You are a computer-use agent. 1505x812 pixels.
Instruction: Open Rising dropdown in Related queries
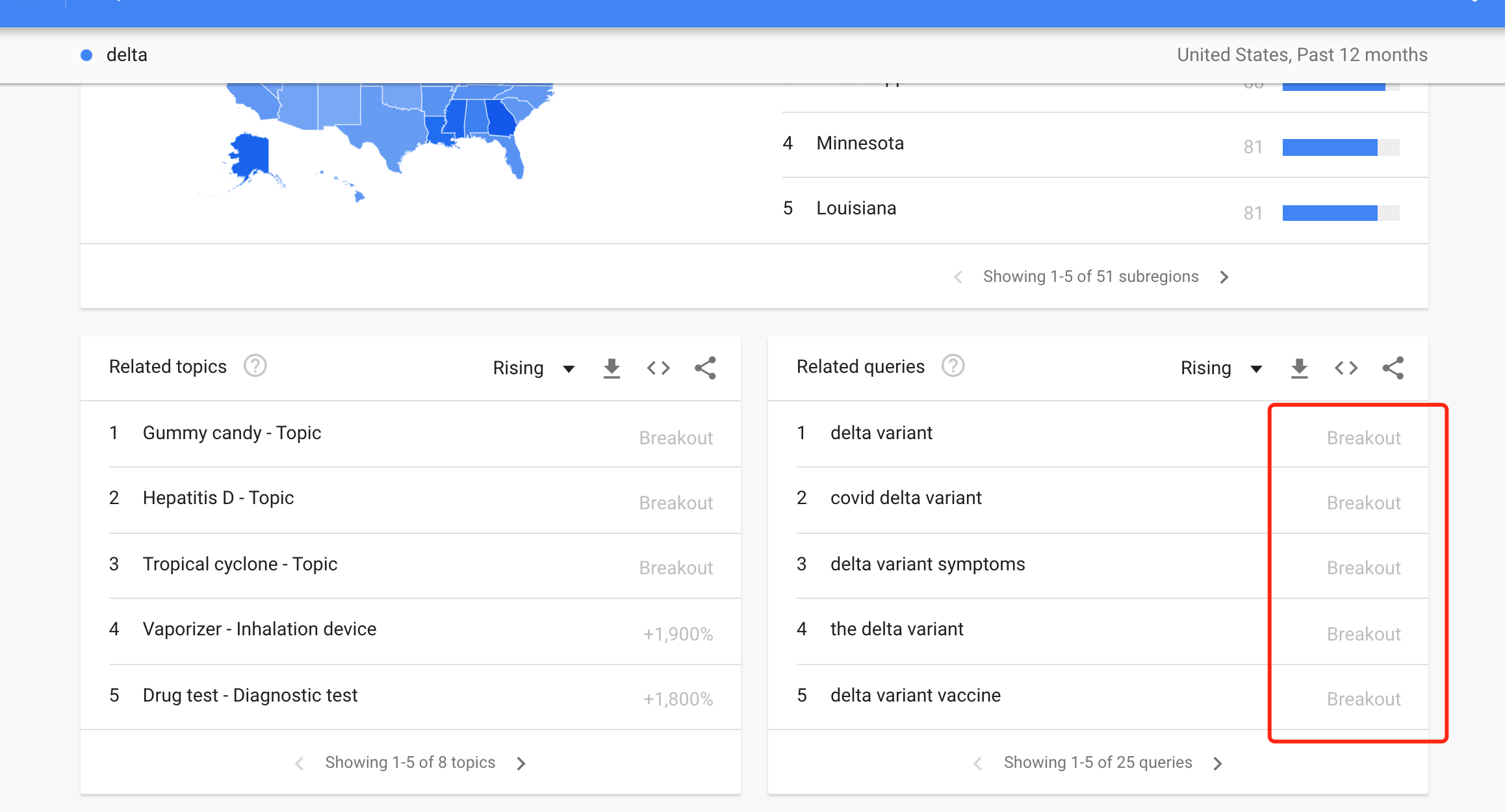click(1221, 368)
